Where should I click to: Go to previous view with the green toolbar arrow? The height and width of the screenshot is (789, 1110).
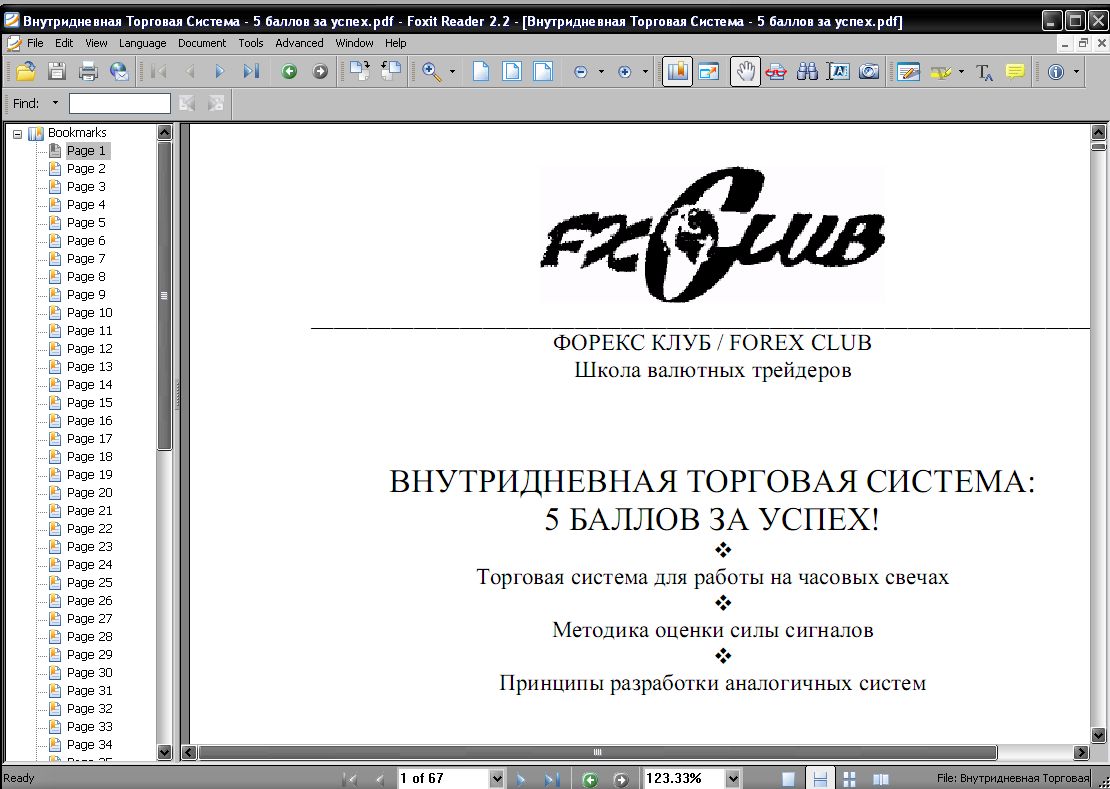point(289,71)
